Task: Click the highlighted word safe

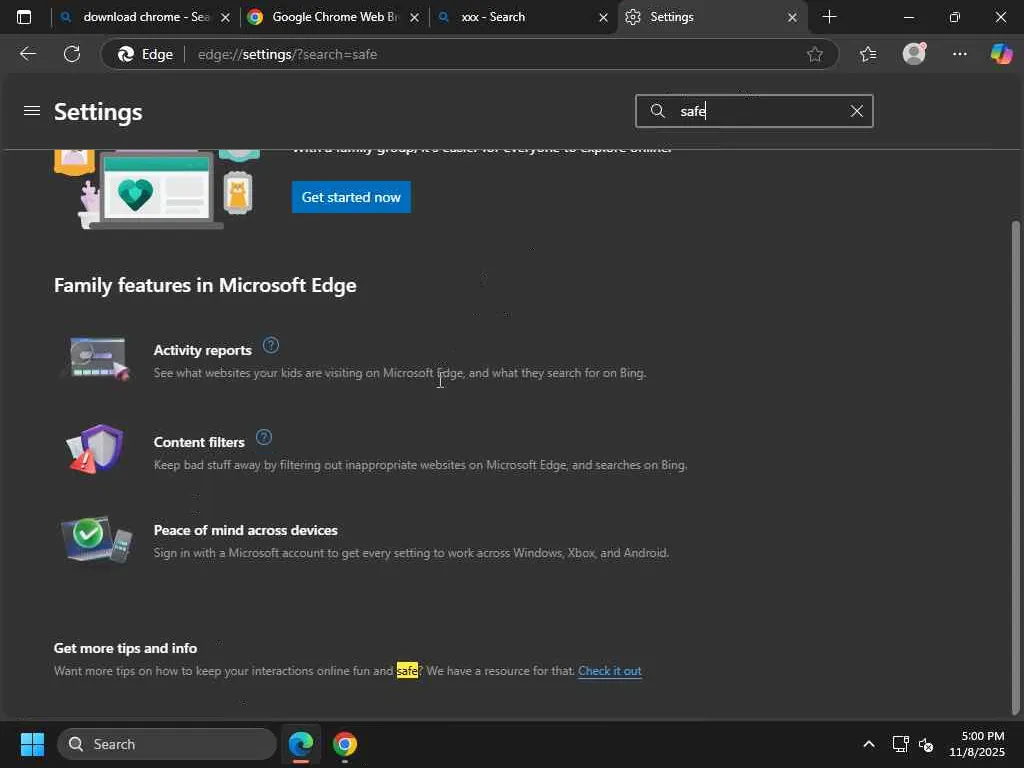Action: click(x=407, y=671)
